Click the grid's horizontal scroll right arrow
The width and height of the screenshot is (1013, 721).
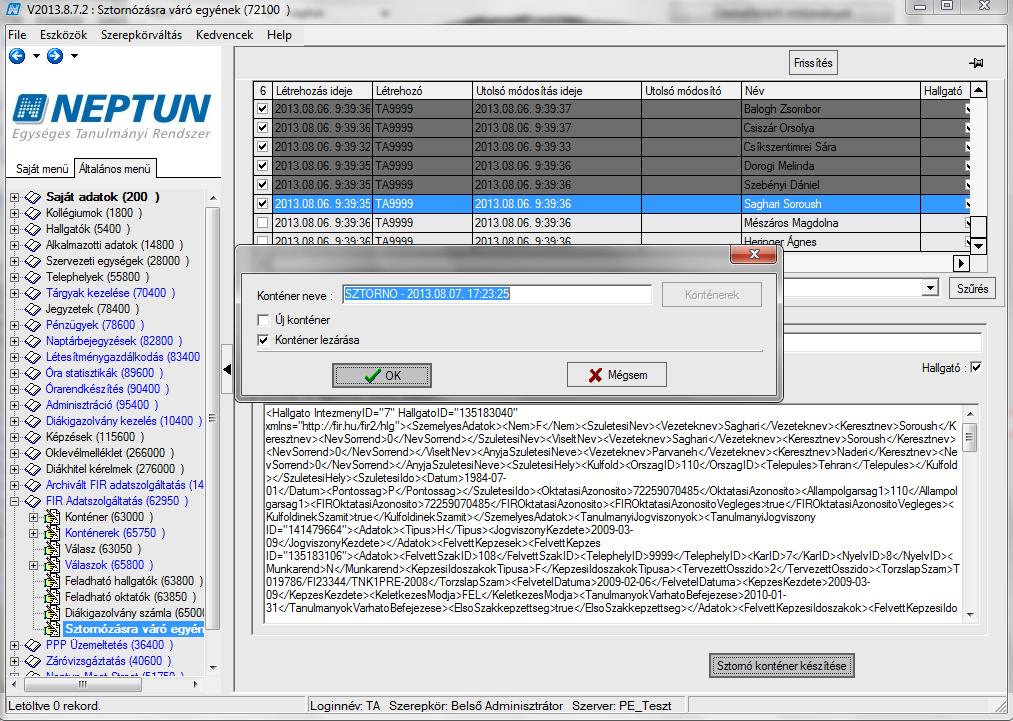pyautogui.click(x=961, y=263)
